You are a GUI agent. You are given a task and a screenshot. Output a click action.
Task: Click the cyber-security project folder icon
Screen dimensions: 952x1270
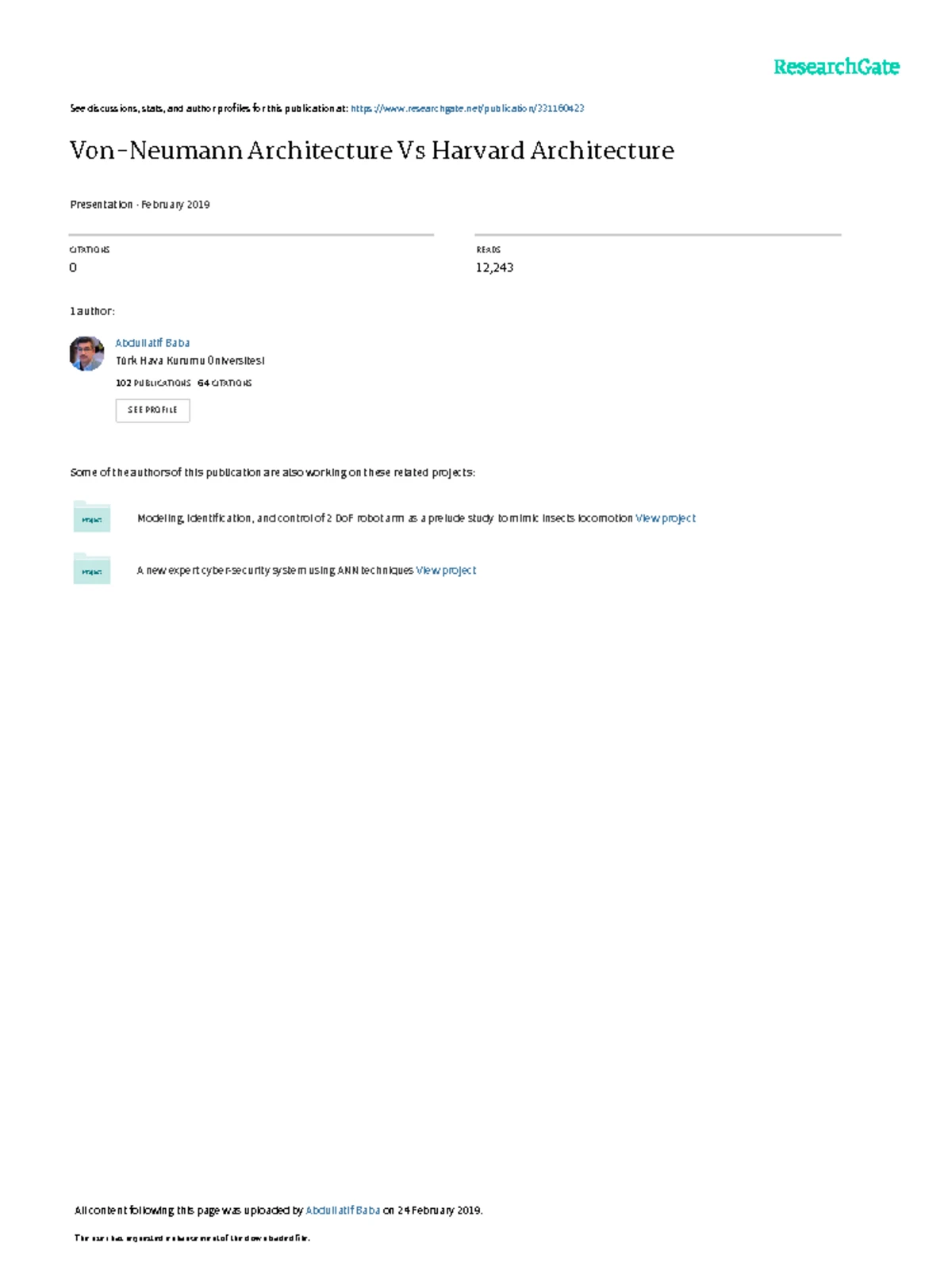point(91,569)
